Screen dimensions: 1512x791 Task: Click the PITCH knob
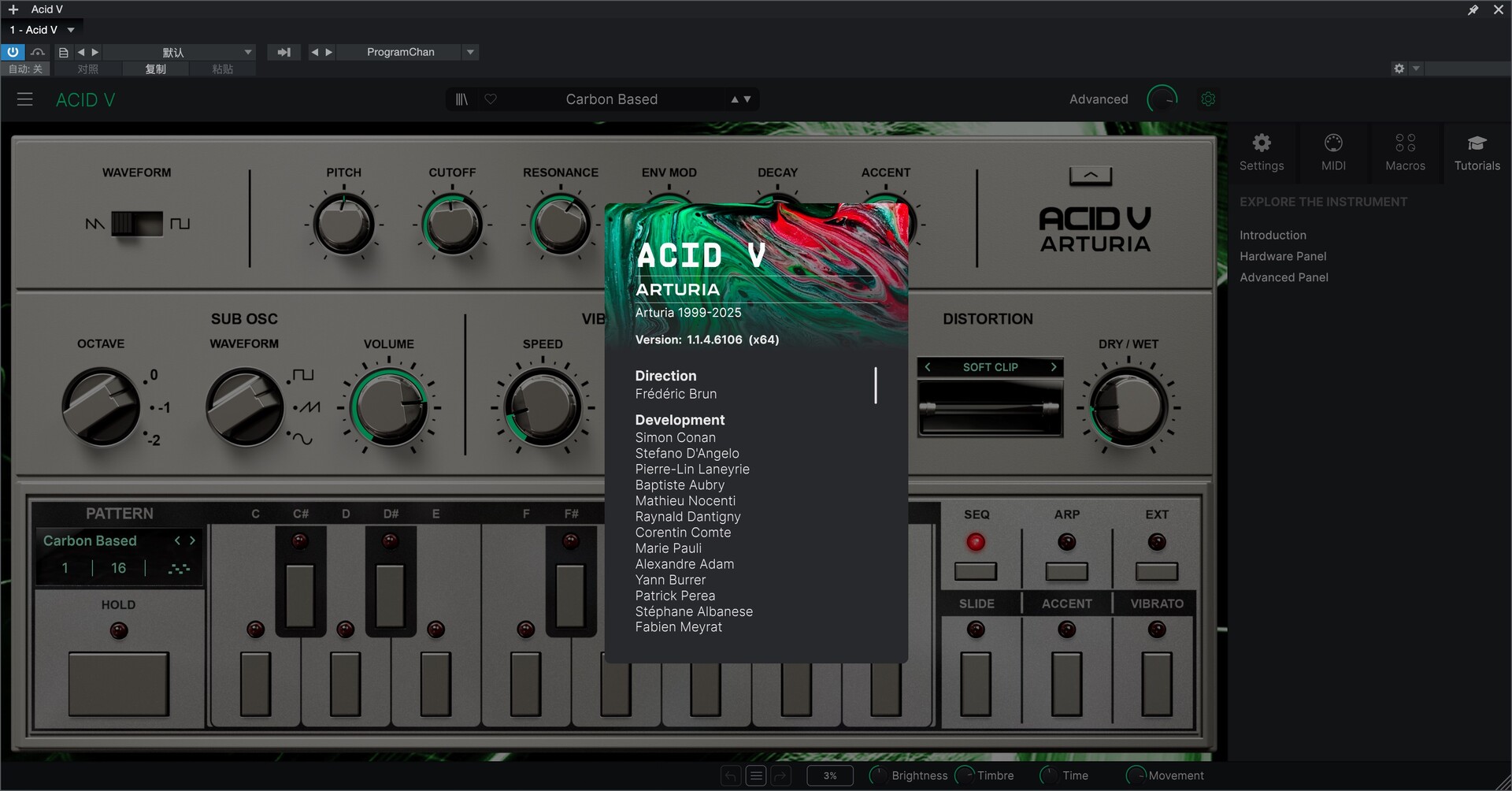pos(344,224)
